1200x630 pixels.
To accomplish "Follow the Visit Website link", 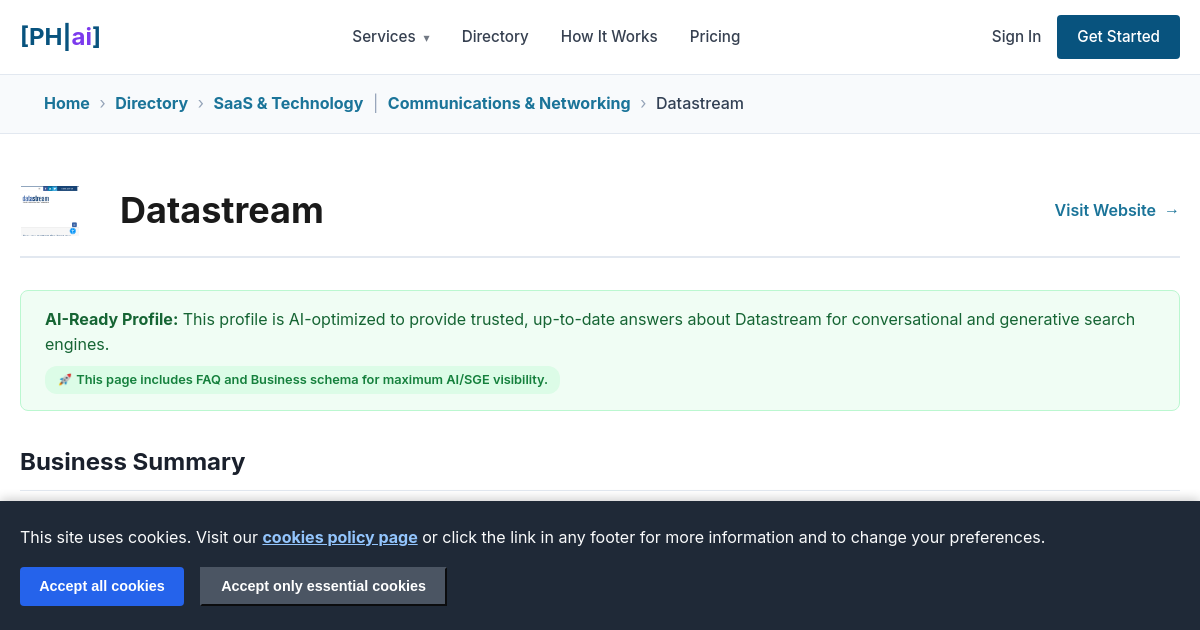I will pos(1117,211).
